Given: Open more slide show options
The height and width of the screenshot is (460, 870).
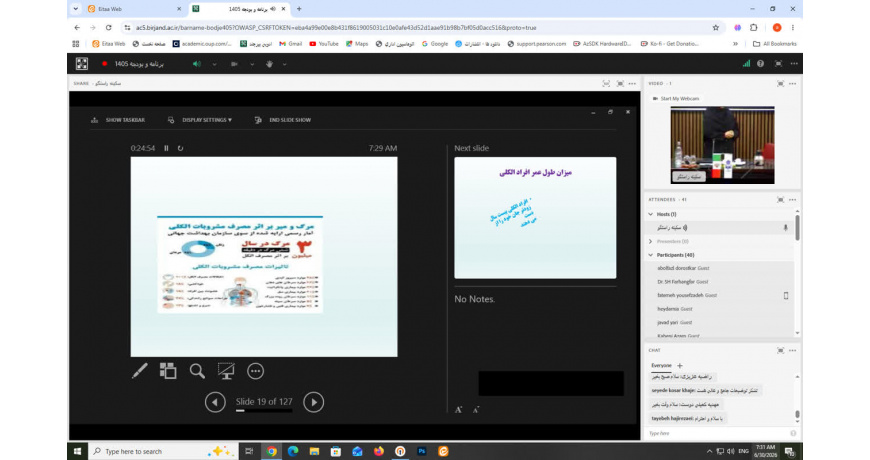Looking at the screenshot, I should (255, 371).
